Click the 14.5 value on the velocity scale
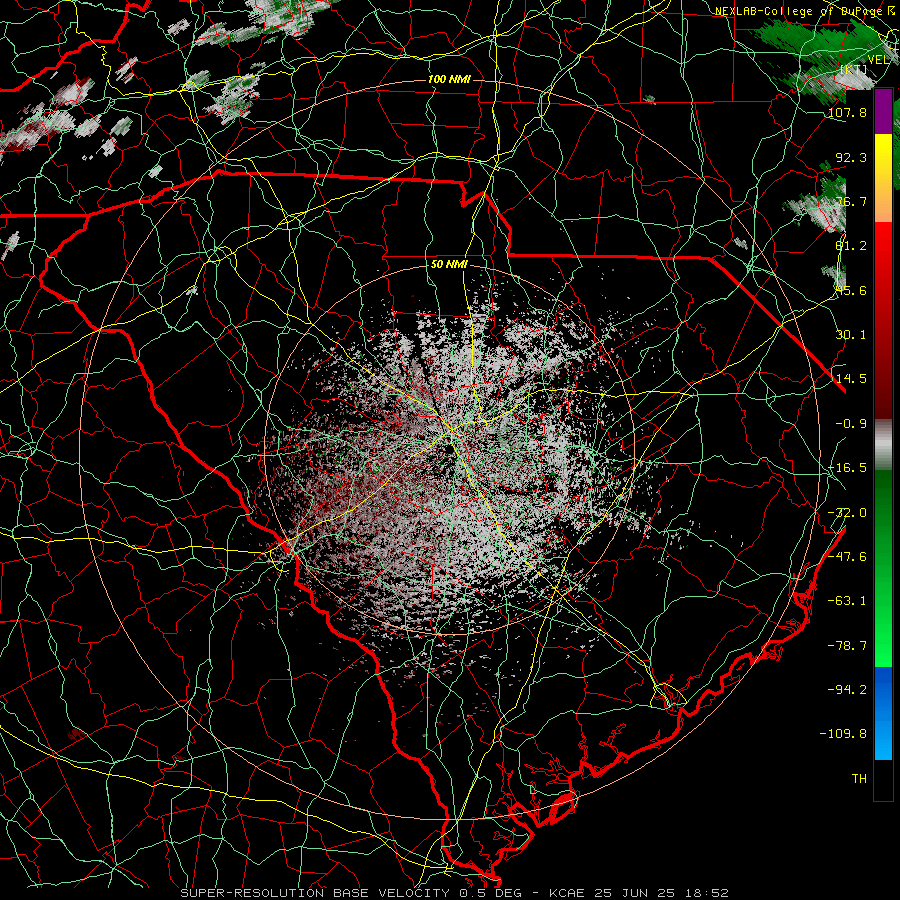This screenshot has height=900, width=900. [x=851, y=379]
